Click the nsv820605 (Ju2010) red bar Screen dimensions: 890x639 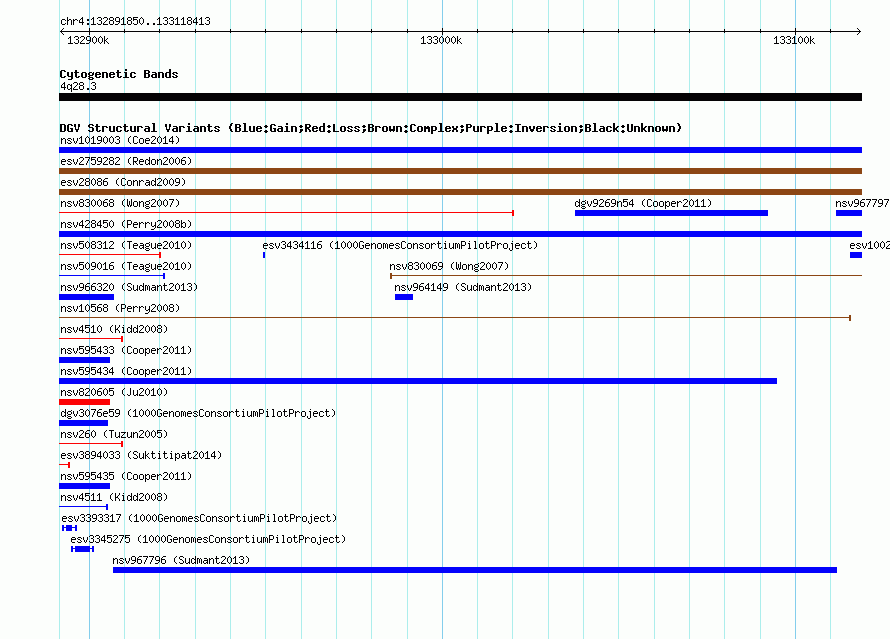coord(85,402)
